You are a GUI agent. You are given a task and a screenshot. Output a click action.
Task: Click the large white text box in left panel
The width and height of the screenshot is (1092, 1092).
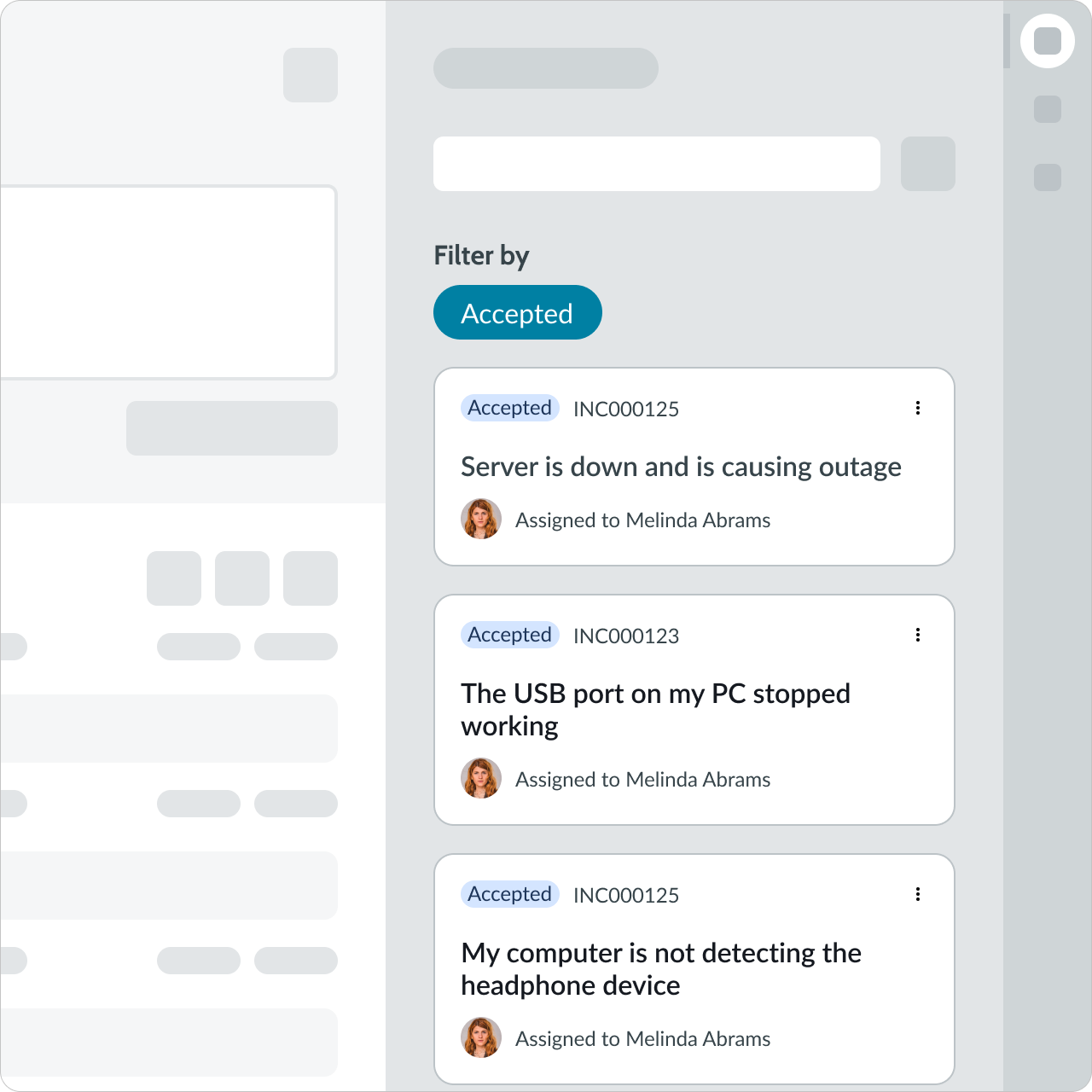(x=169, y=282)
